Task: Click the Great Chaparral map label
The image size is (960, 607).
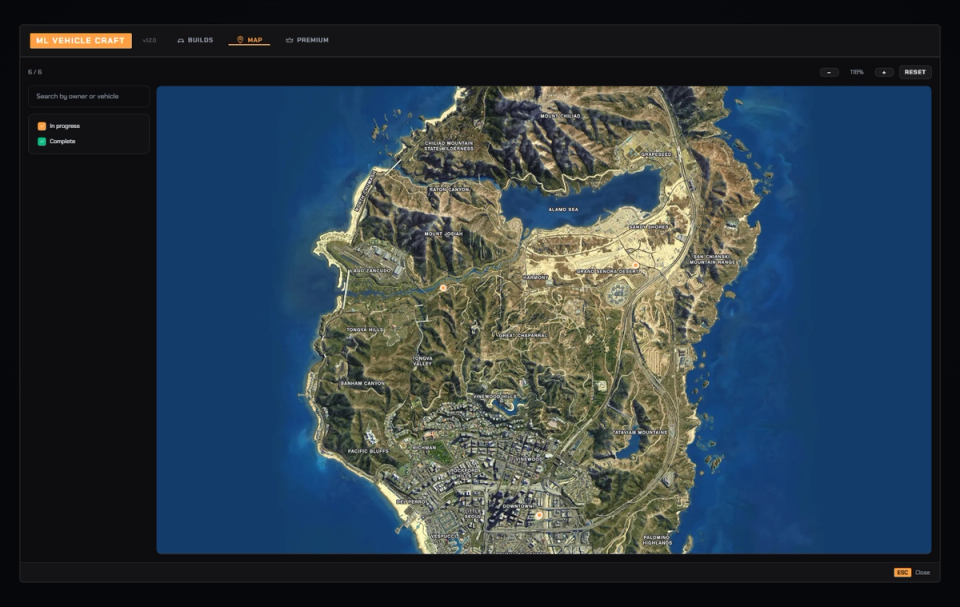Action: click(x=523, y=336)
